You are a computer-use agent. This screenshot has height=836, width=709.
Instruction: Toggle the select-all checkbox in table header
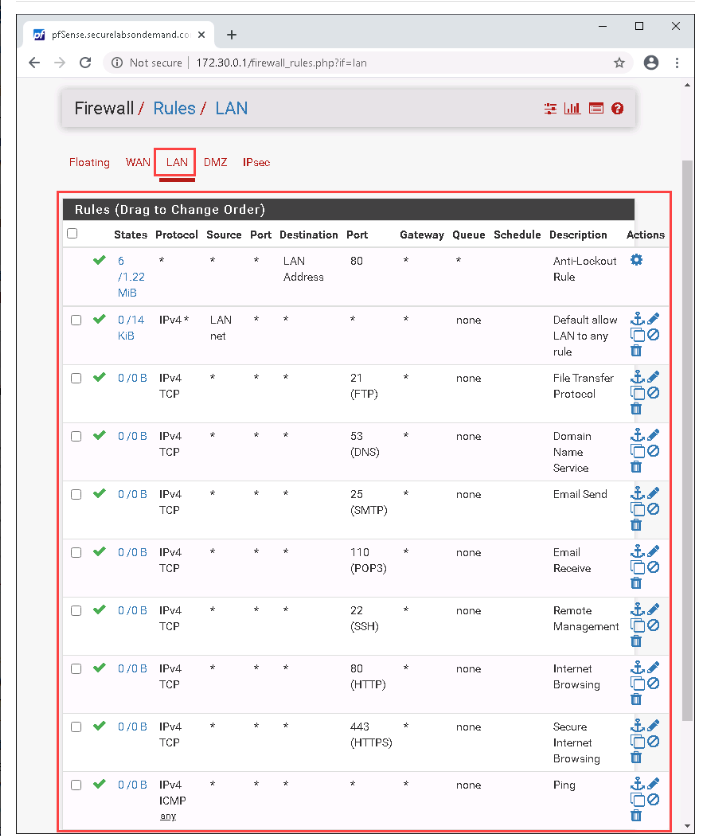coord(72,234)
